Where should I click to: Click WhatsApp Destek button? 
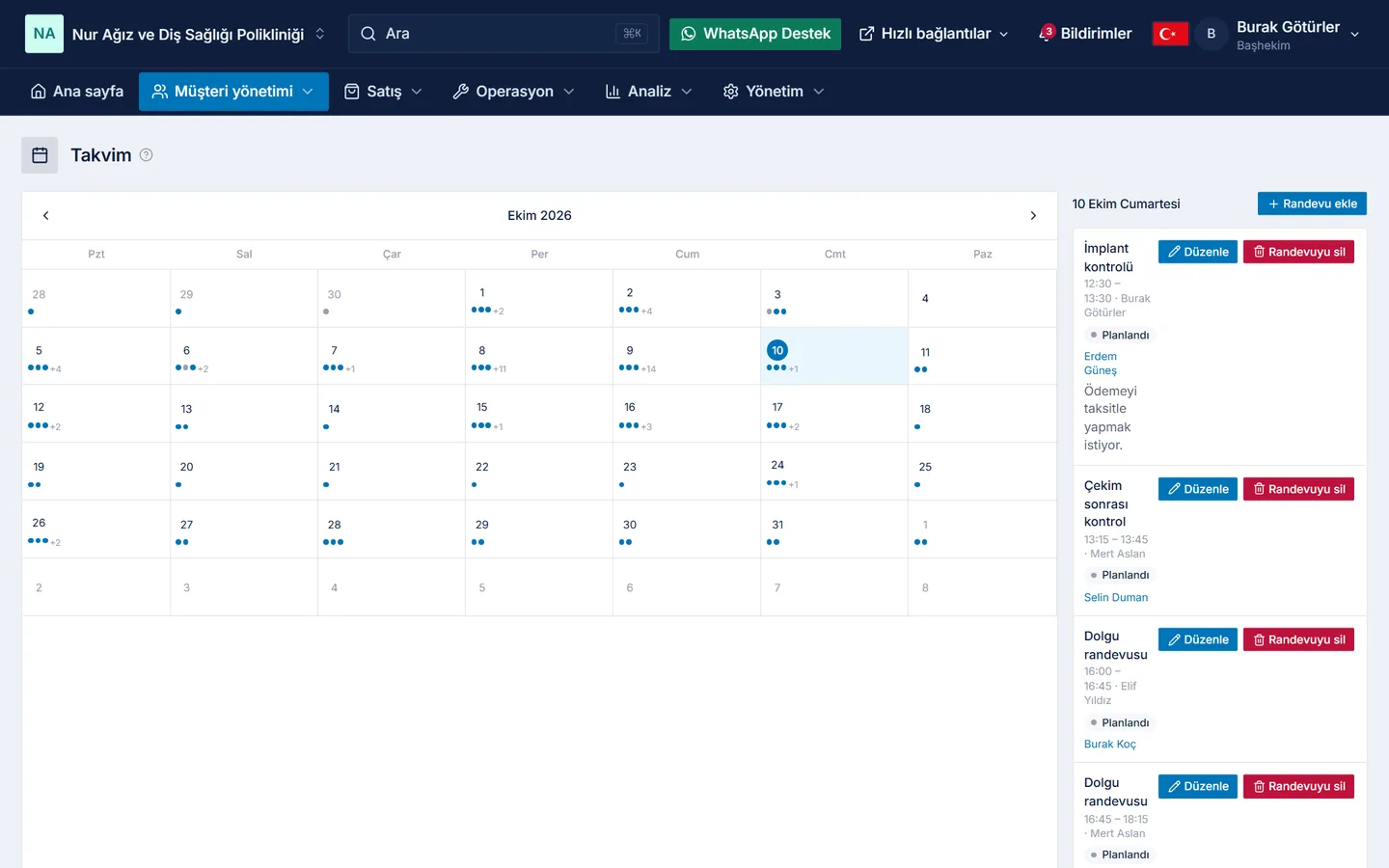pos(755,34)
